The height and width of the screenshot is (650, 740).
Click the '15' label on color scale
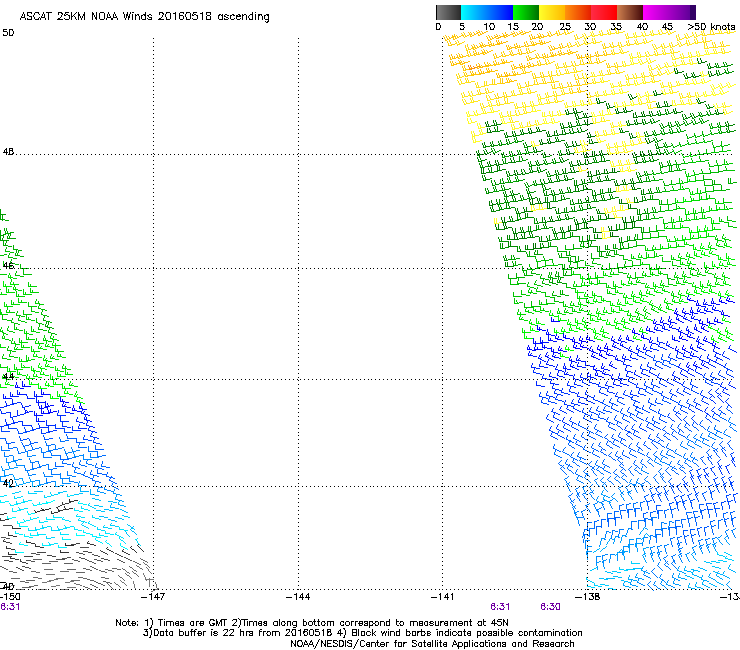(513, 27)
